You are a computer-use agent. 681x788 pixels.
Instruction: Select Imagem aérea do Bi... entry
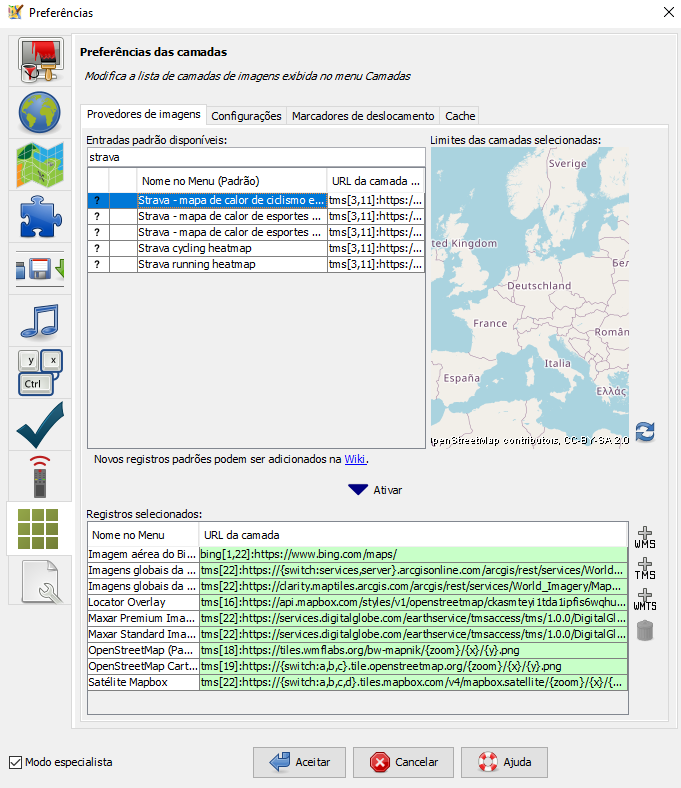[143, 554]
